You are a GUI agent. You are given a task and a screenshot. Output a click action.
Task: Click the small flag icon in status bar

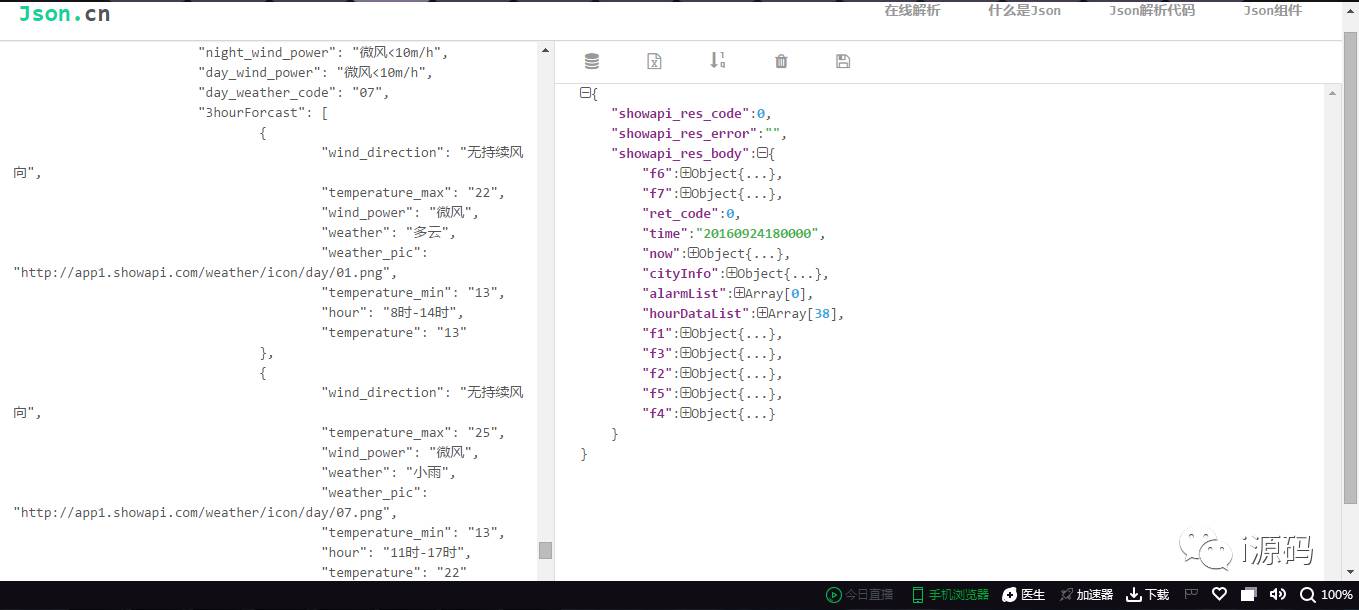pos(1192,594)
